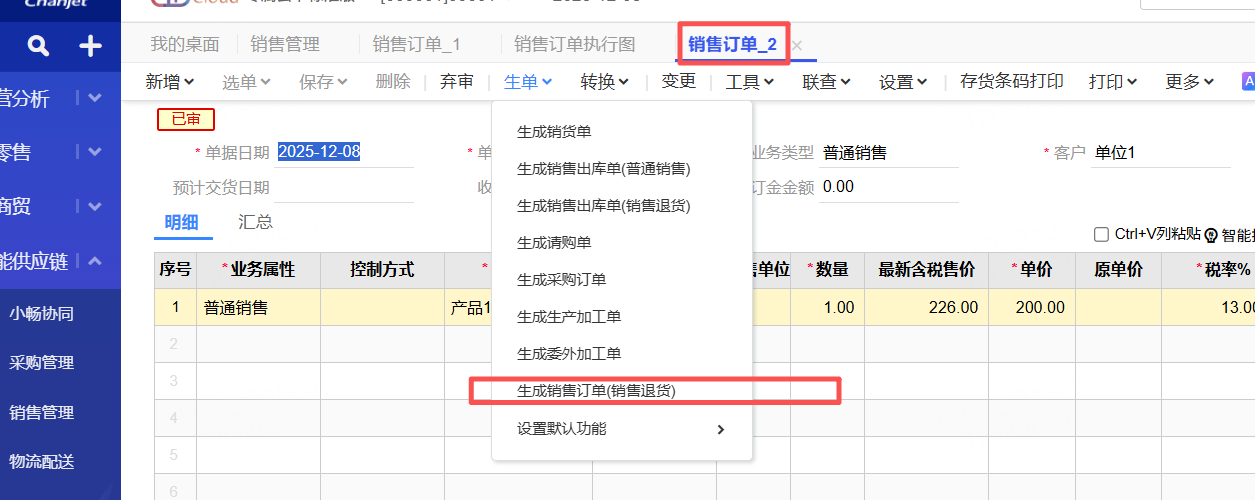The width and height of the screenshot is (1255, 500).
Task: Click the search magnifier icon in sidebar
Action: coord(38,46)
